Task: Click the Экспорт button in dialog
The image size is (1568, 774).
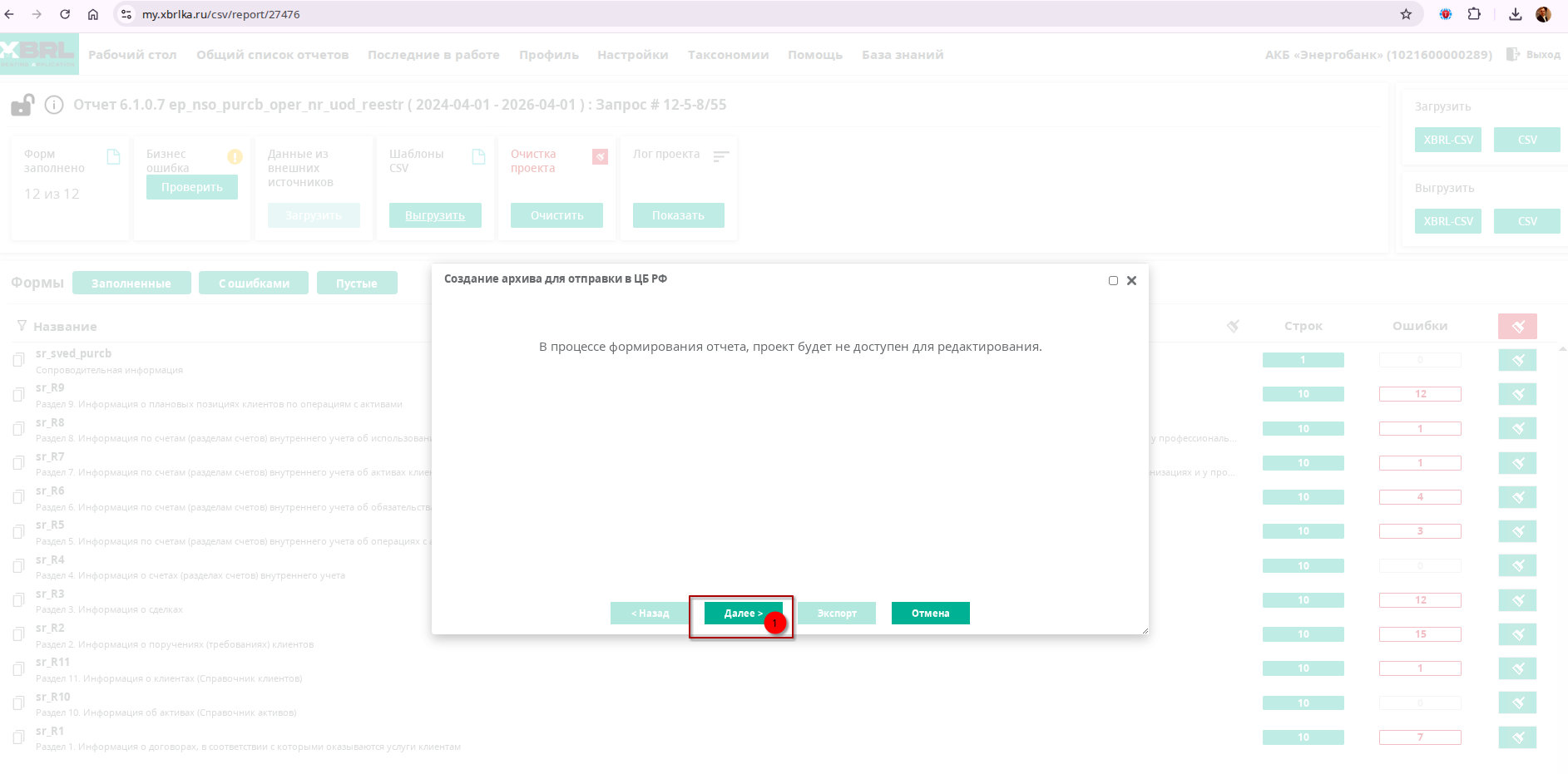Action: click(836, 614)
